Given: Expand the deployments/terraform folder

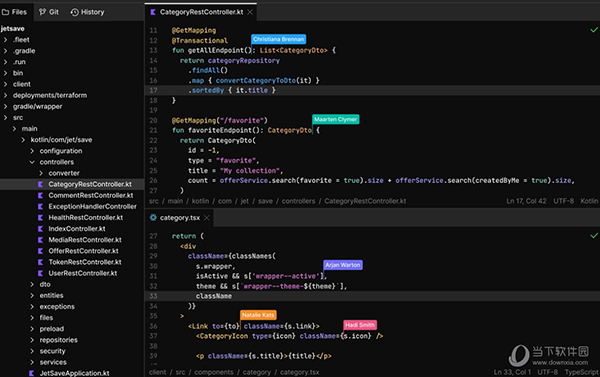Looking at the screenshot, I should (5, 95).
